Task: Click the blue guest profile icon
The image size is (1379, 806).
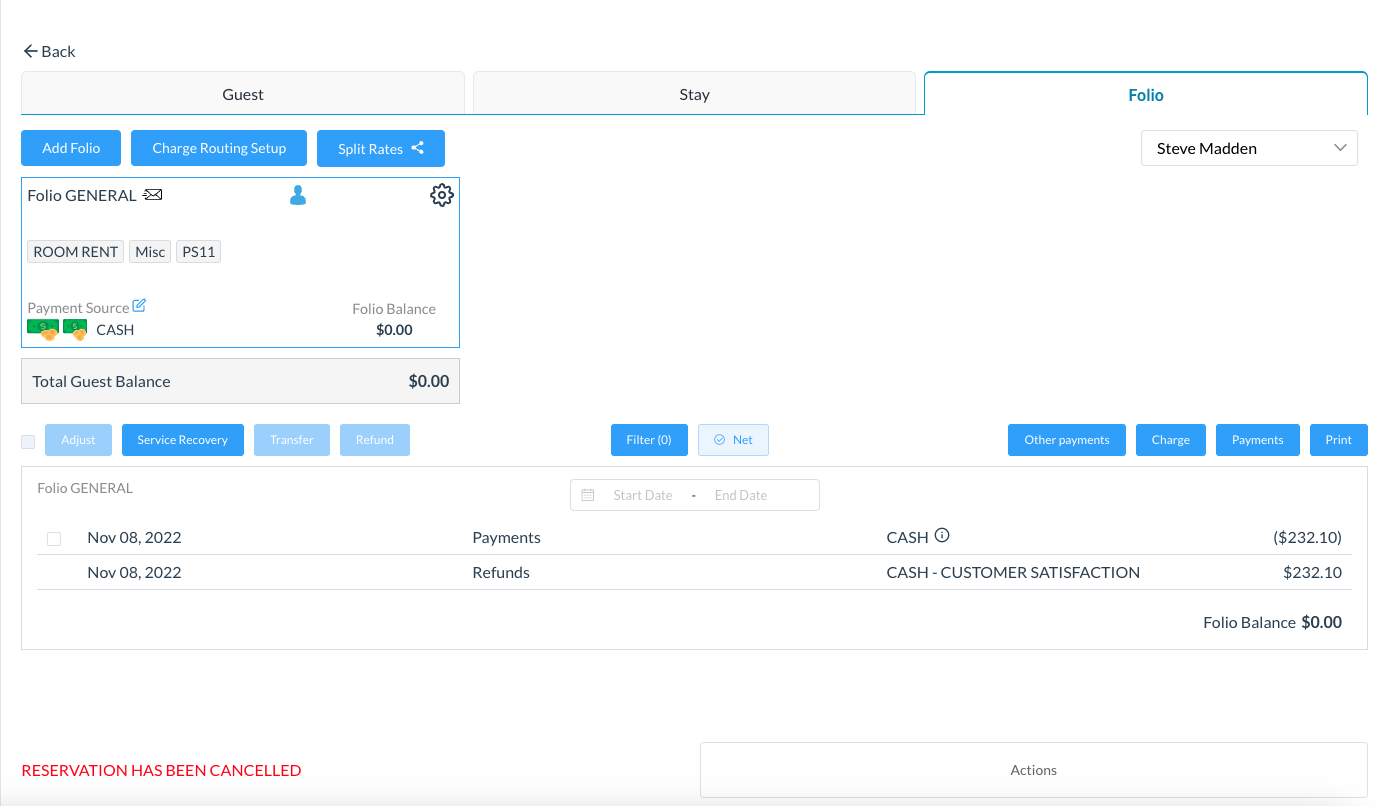Action: (297, 196)
